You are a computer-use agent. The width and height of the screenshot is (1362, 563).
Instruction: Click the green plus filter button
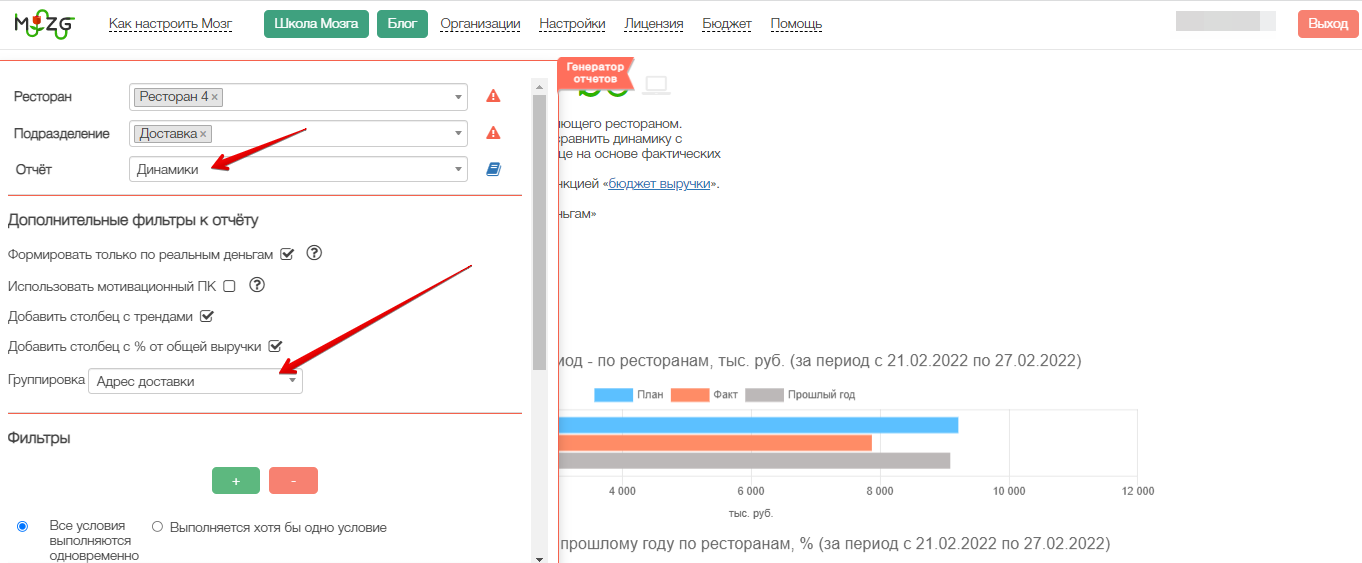click(236, 481)
